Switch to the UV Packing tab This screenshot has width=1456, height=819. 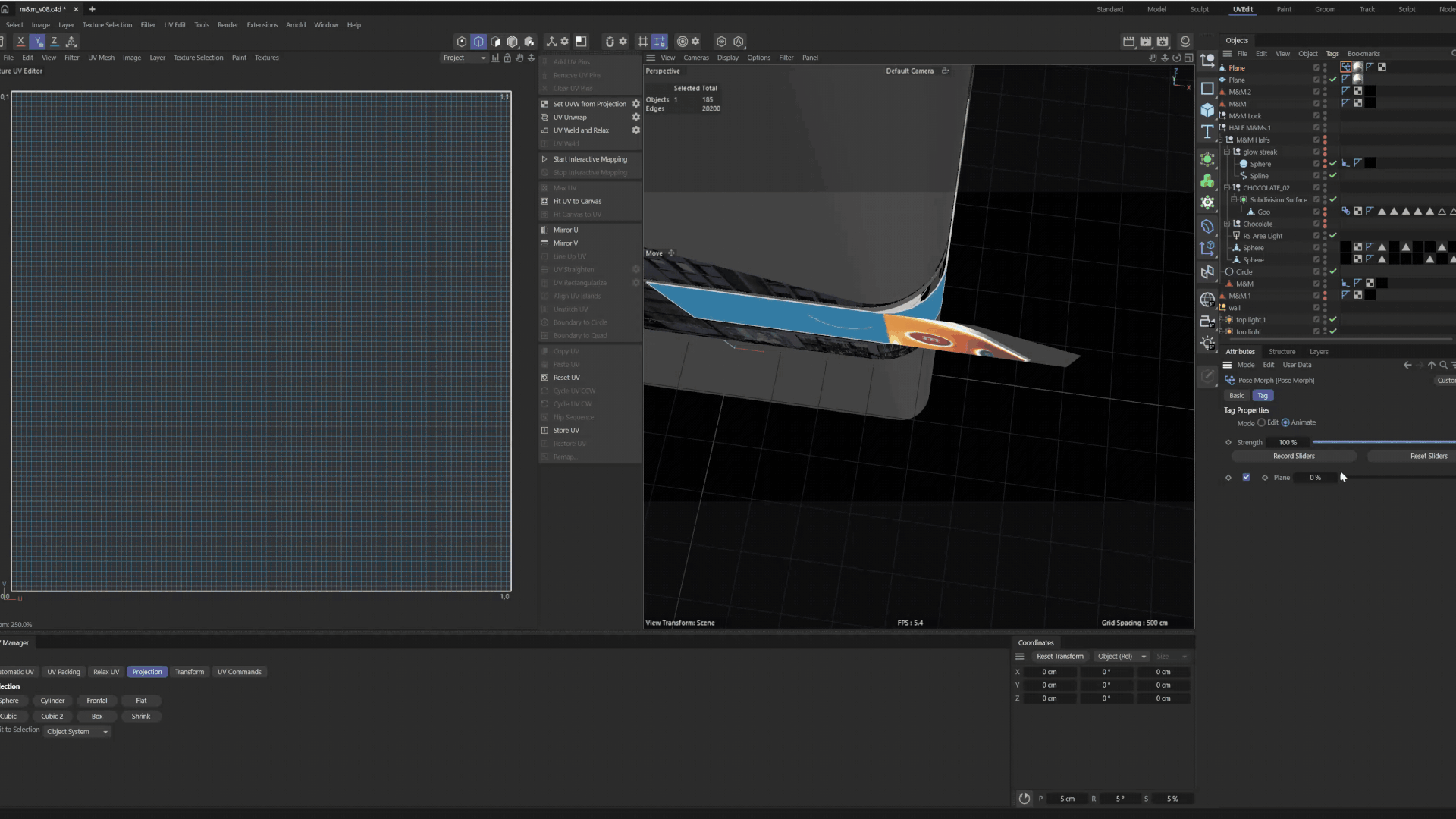pyautogui.click(x=63, y=672)
